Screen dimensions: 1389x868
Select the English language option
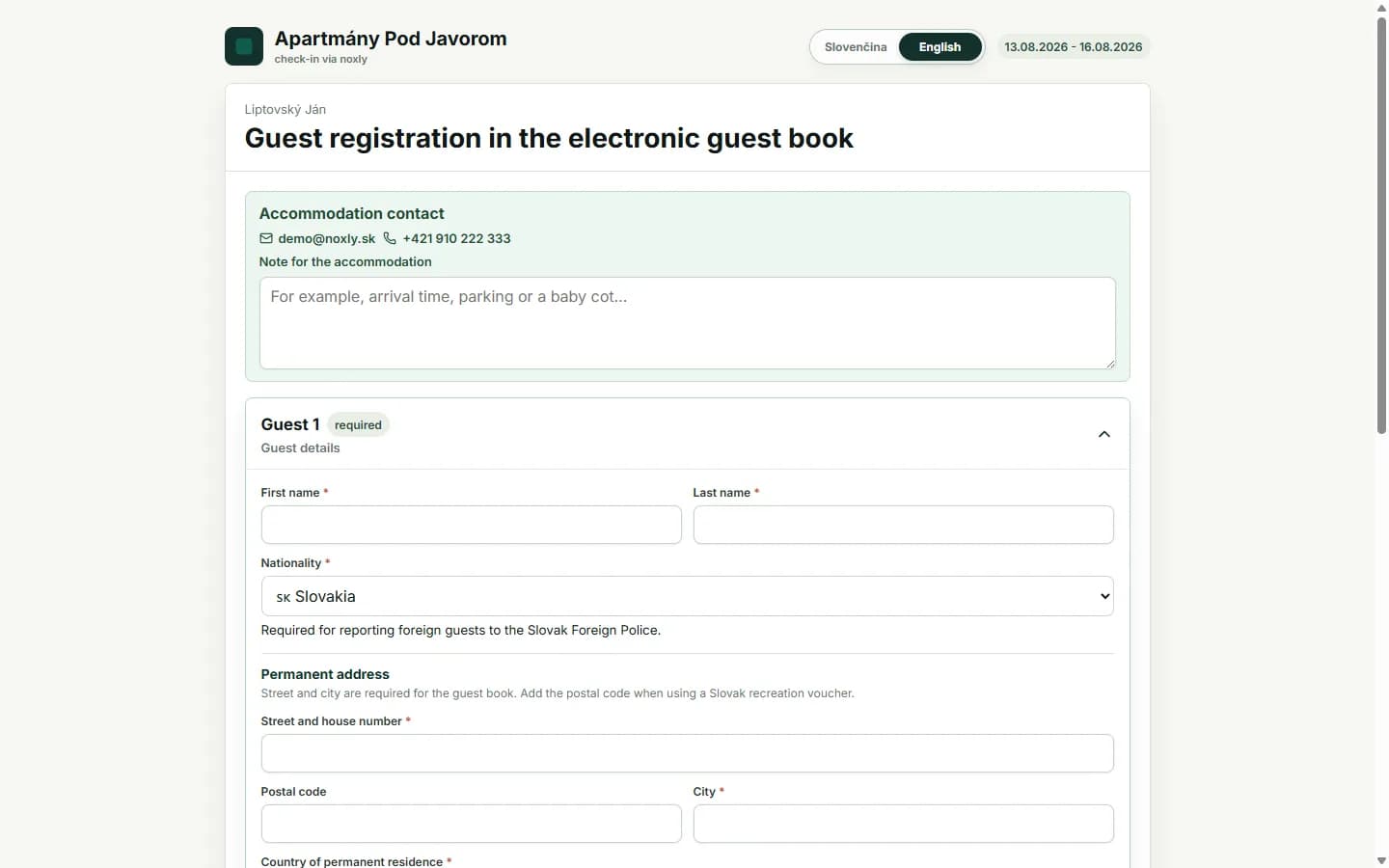coord(940,46)
